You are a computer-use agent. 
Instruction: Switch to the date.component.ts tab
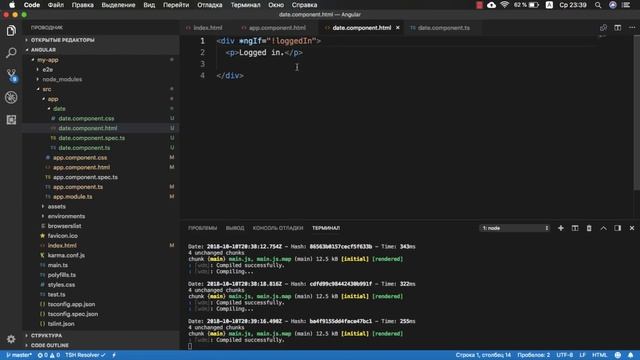point(443,28)
